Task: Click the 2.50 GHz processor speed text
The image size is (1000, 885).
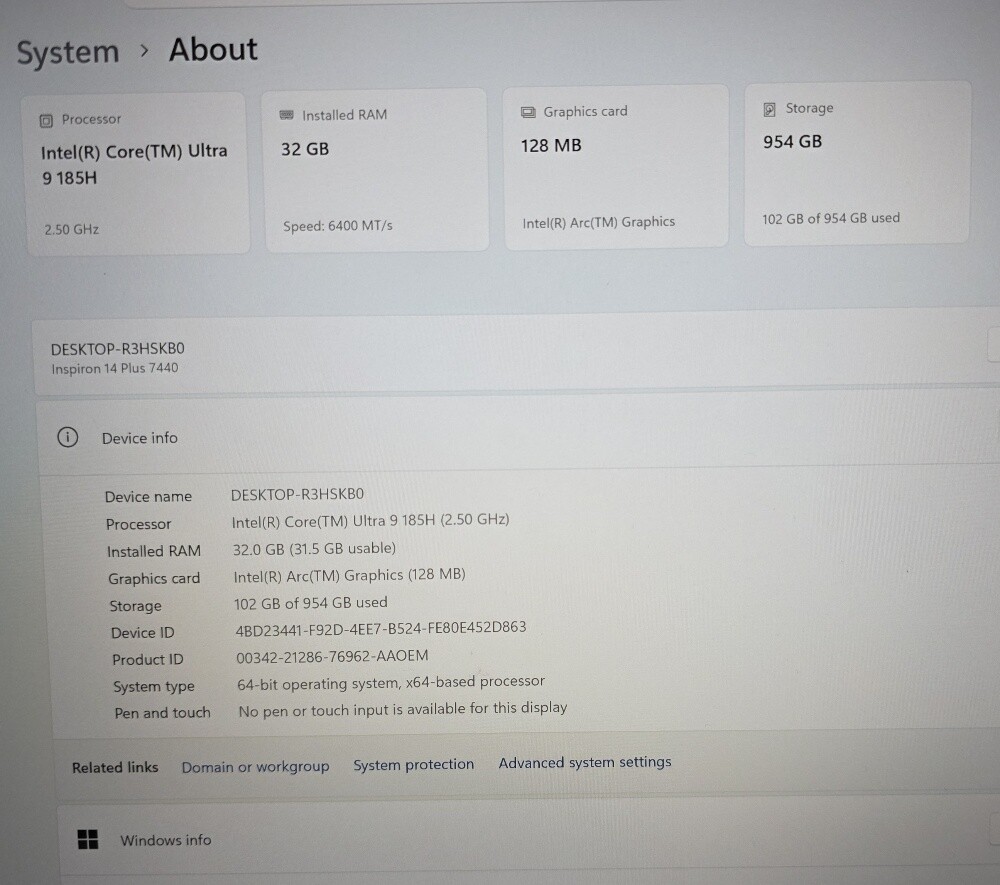Action: click(x=71, y=230)
